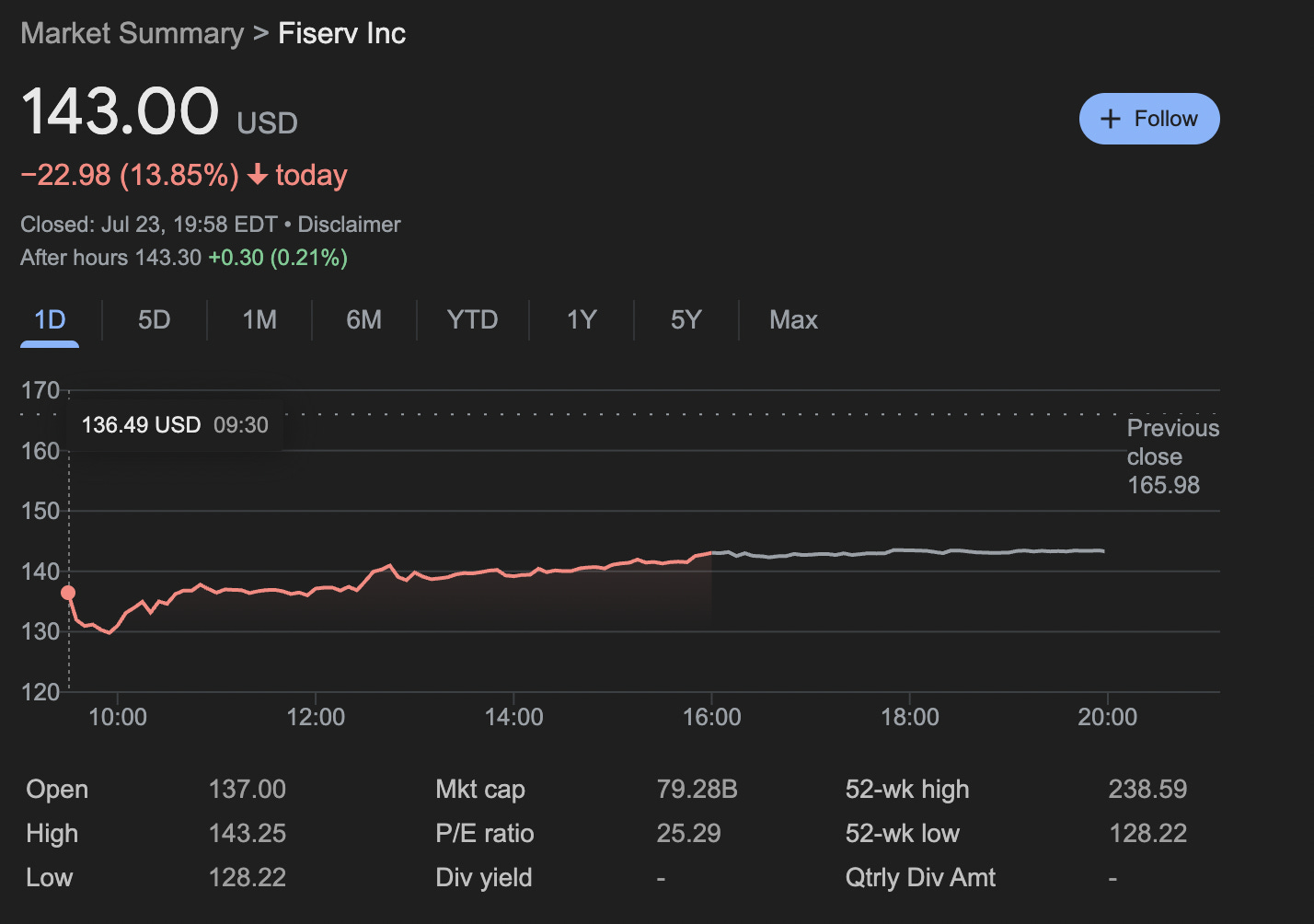Click the Qtrly Div Amt label
This screenshot has width=1314, height=924.
[x=920, y=878]
